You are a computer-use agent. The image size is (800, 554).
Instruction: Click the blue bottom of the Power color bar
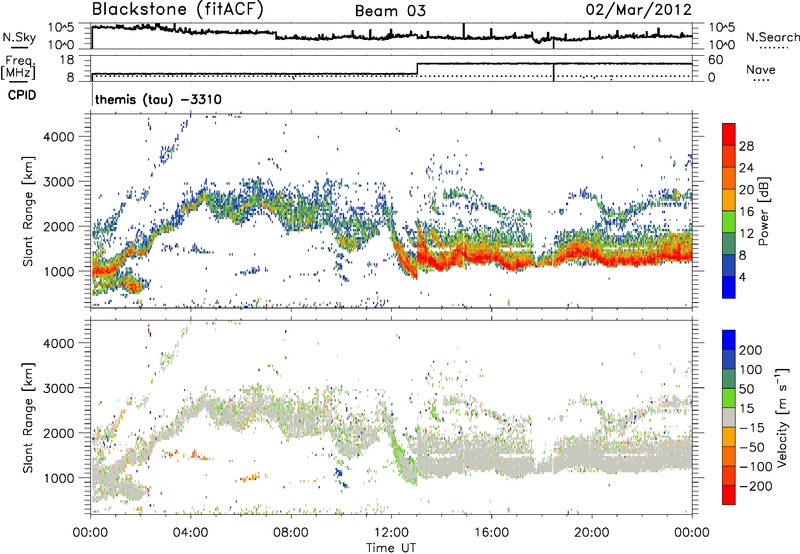(729, 287)
